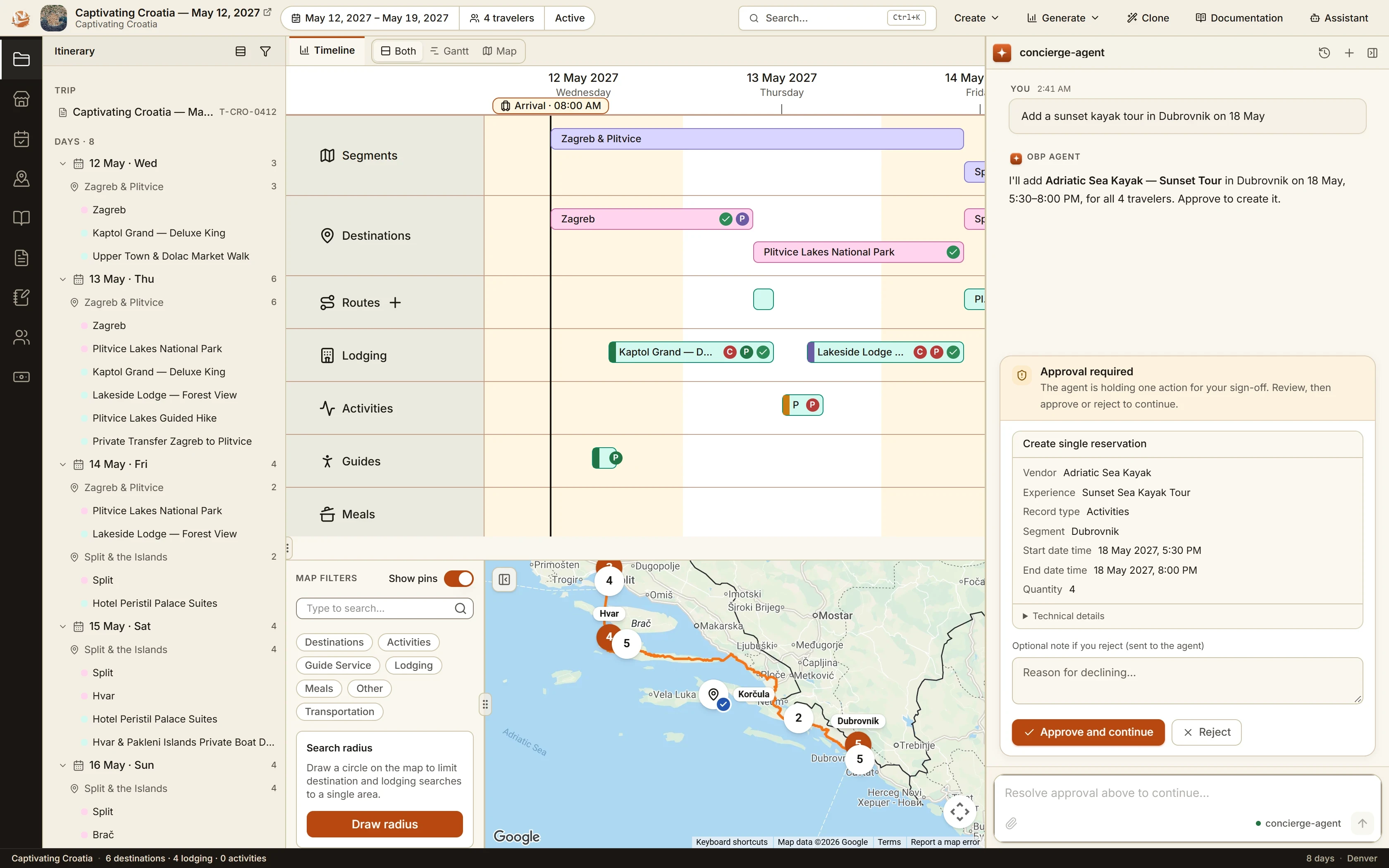Collapse the 15 May · Sat day
Image resolution: width=1389 pixels, height=868 pixels.
(x=62, y=626)
